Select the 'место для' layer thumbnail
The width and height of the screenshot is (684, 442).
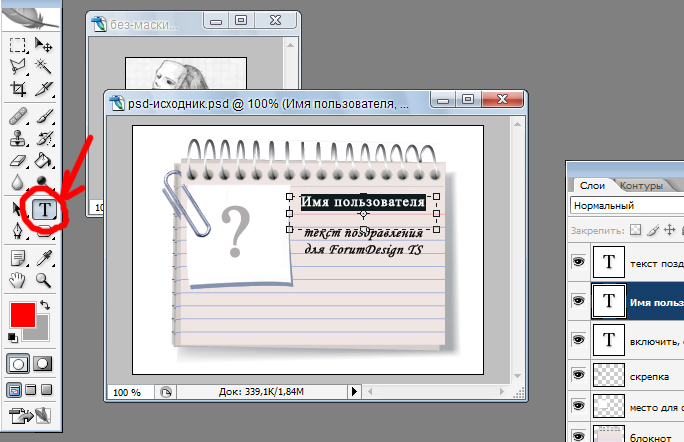609,406
